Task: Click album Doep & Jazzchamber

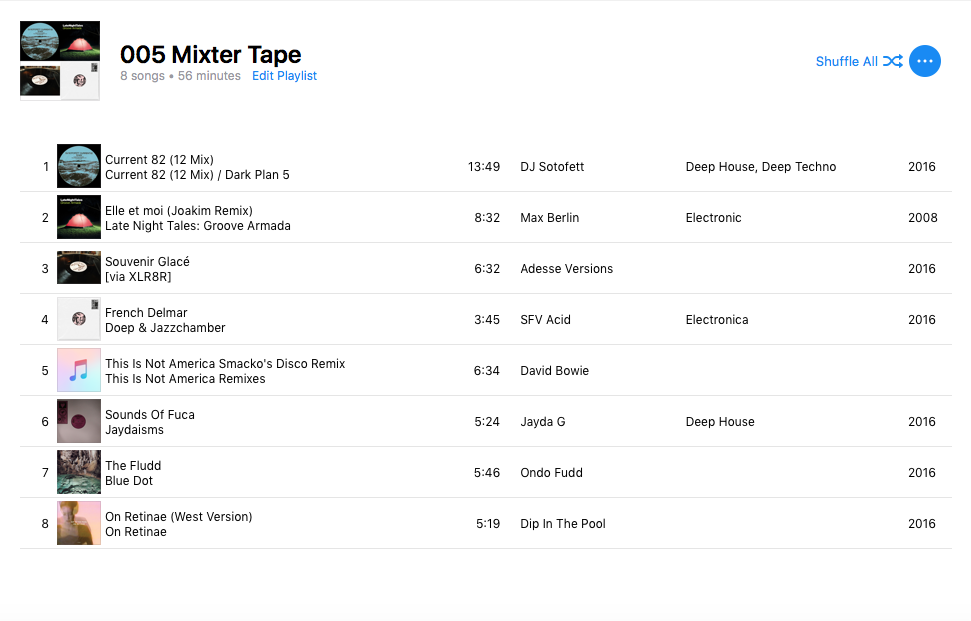Action: click(165, 328)
